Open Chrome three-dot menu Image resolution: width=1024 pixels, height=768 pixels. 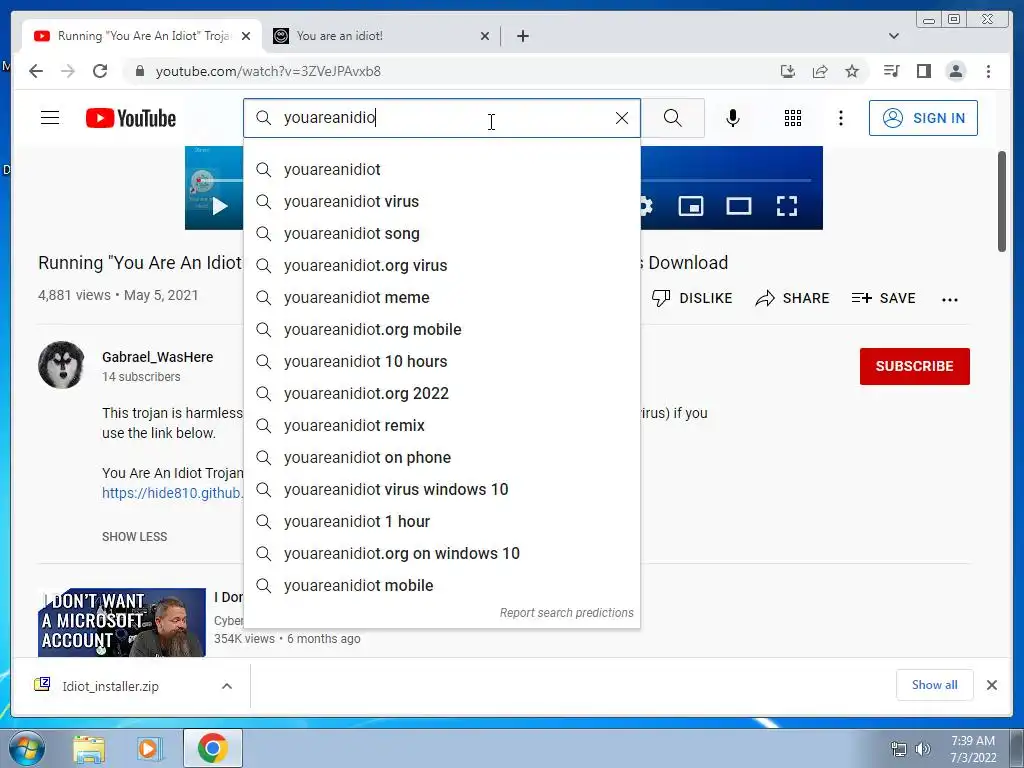click(989, 71)
